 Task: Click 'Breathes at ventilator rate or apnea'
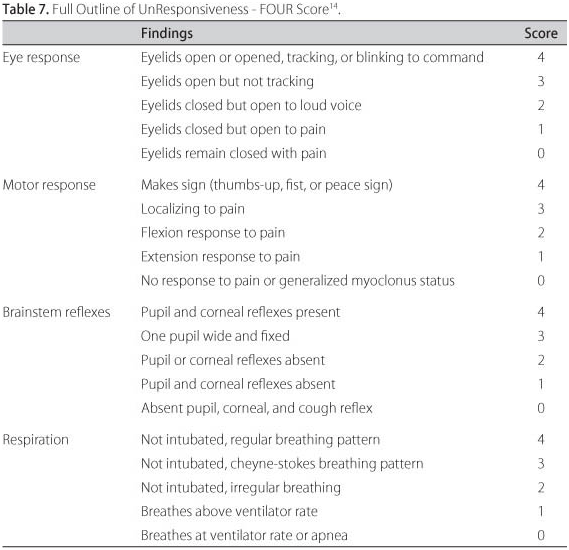click(x=244, y=535)
